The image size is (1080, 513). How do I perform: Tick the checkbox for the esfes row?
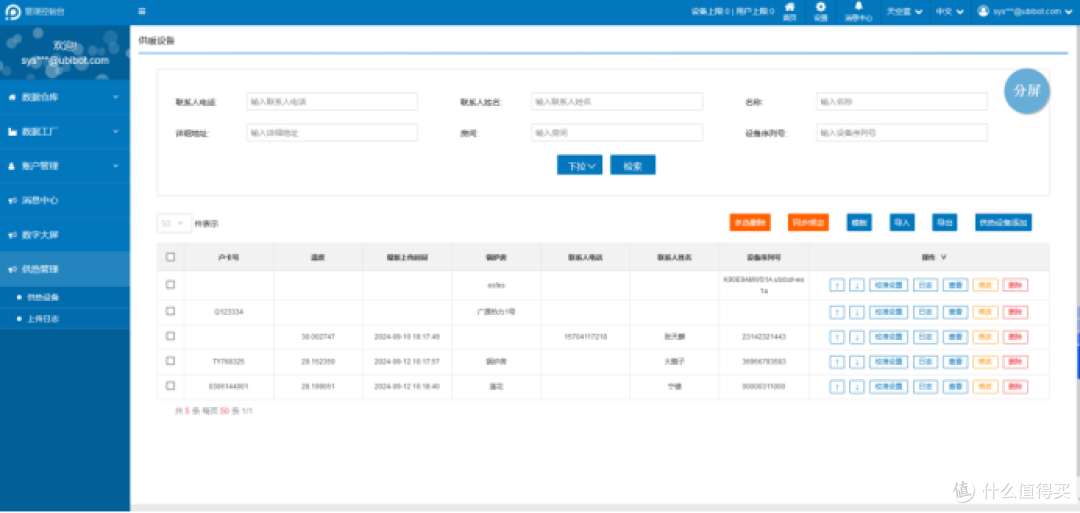(170, 284)
